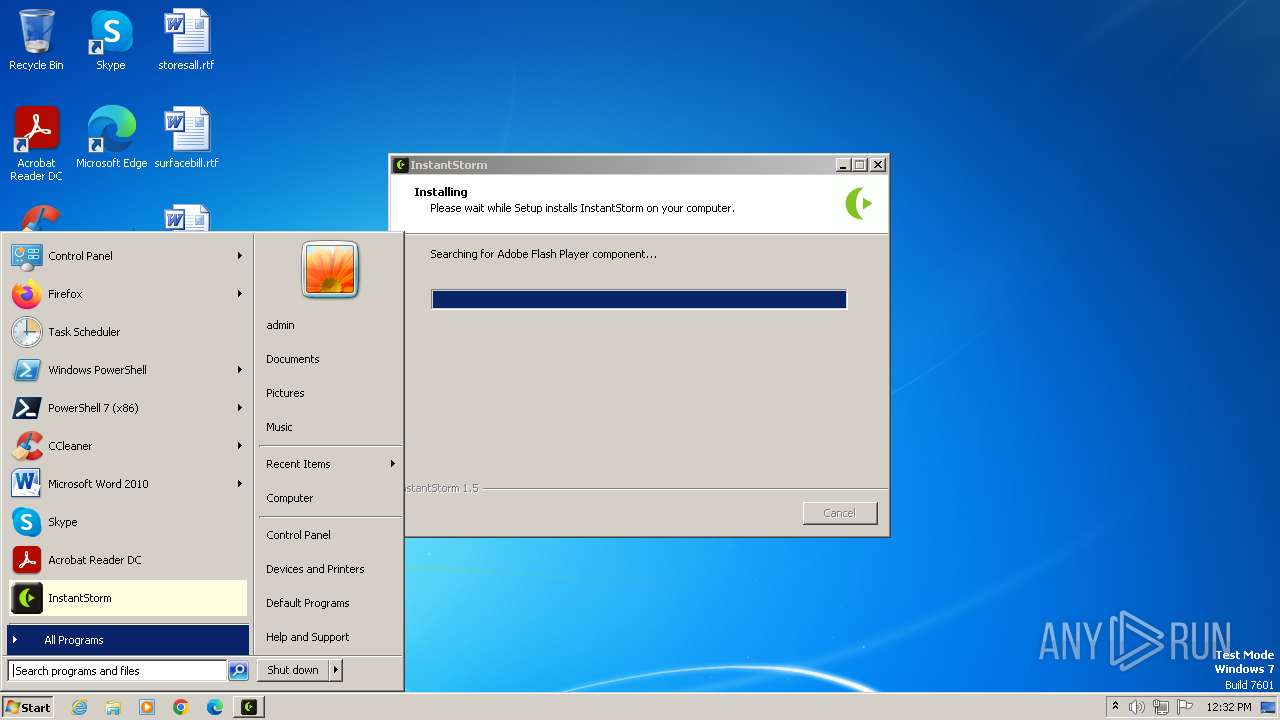The image size is (1280, 720).
Task: Open Skype desktop shortcut
Action: click(x=110, y=40)
